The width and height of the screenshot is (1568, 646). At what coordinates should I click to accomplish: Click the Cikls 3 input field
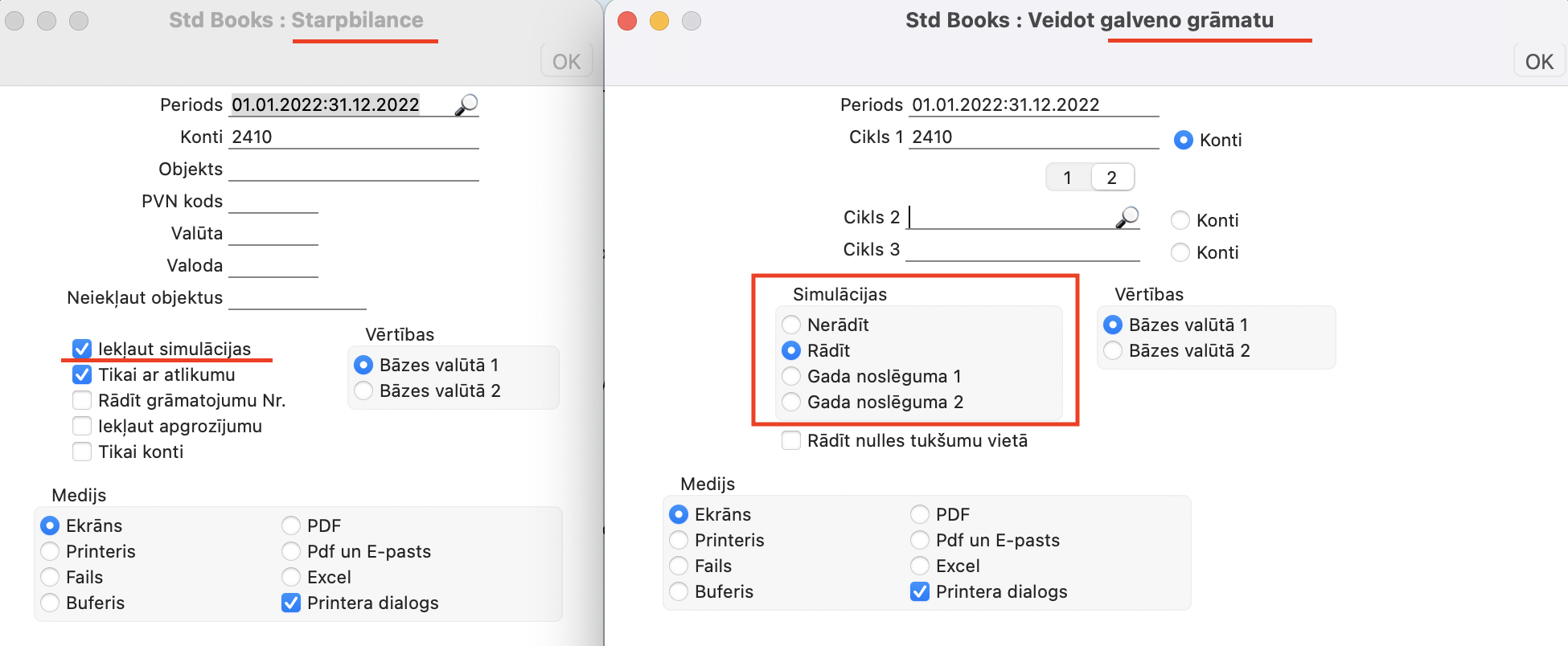[x=1023, y=250]
